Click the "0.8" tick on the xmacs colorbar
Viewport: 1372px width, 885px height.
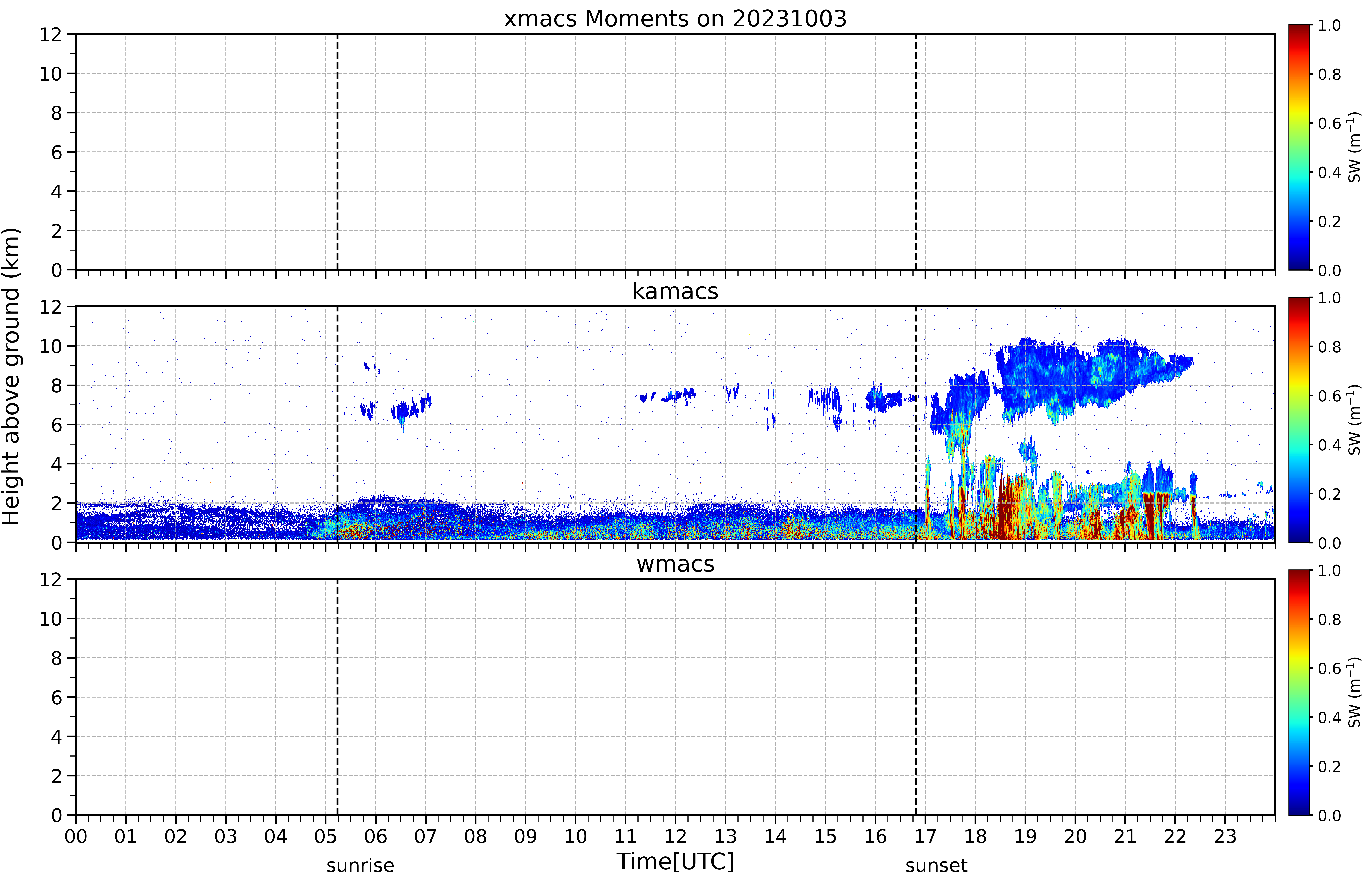[1329, 74]
